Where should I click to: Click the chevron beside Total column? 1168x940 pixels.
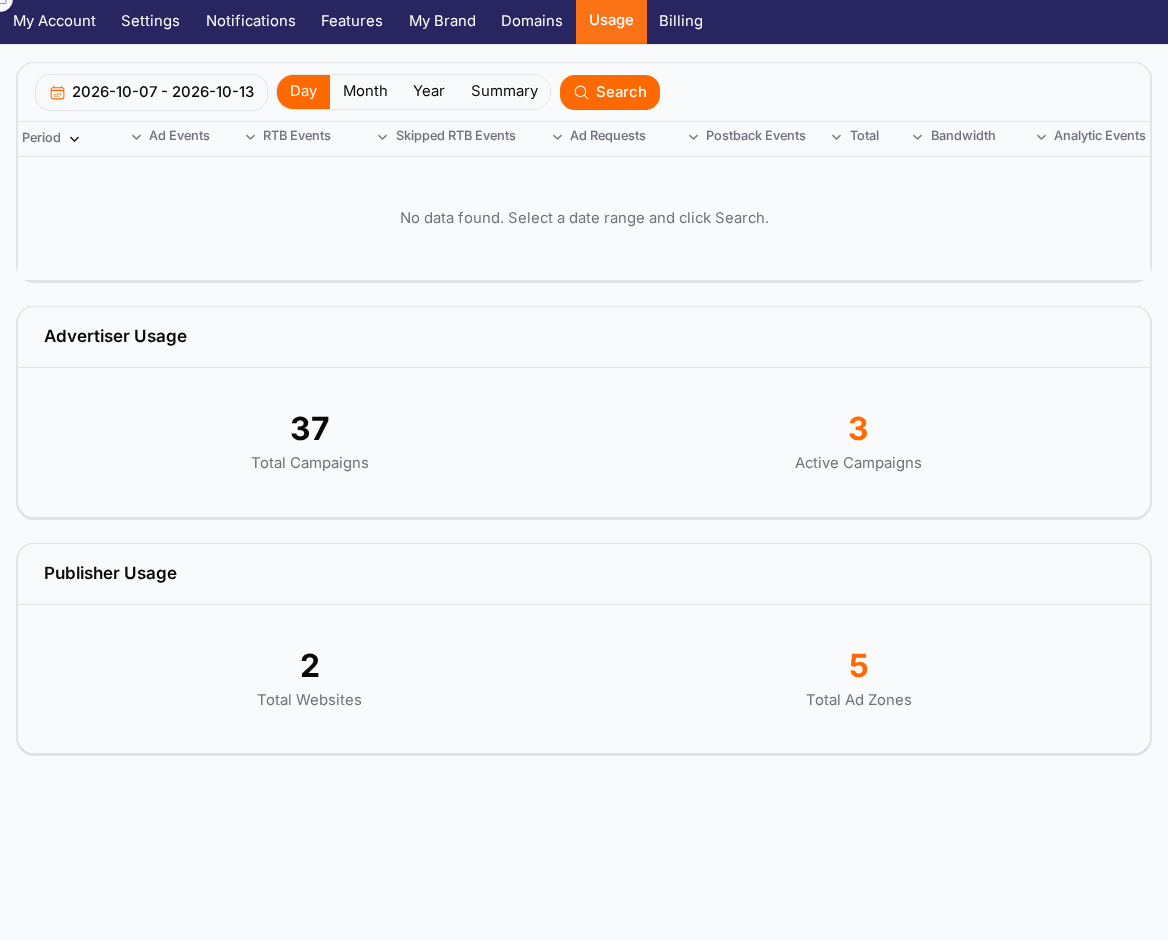pos(837,137)
